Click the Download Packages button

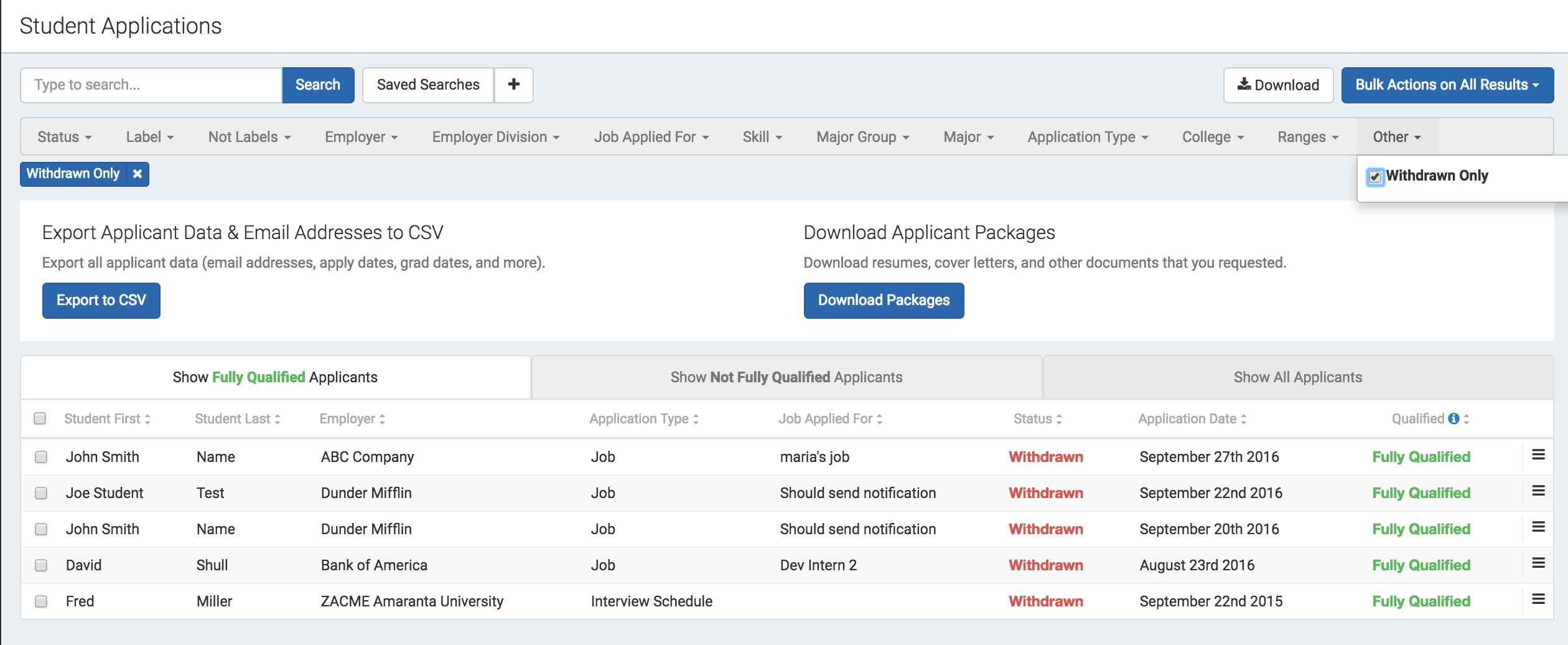(x=883, y=301)
